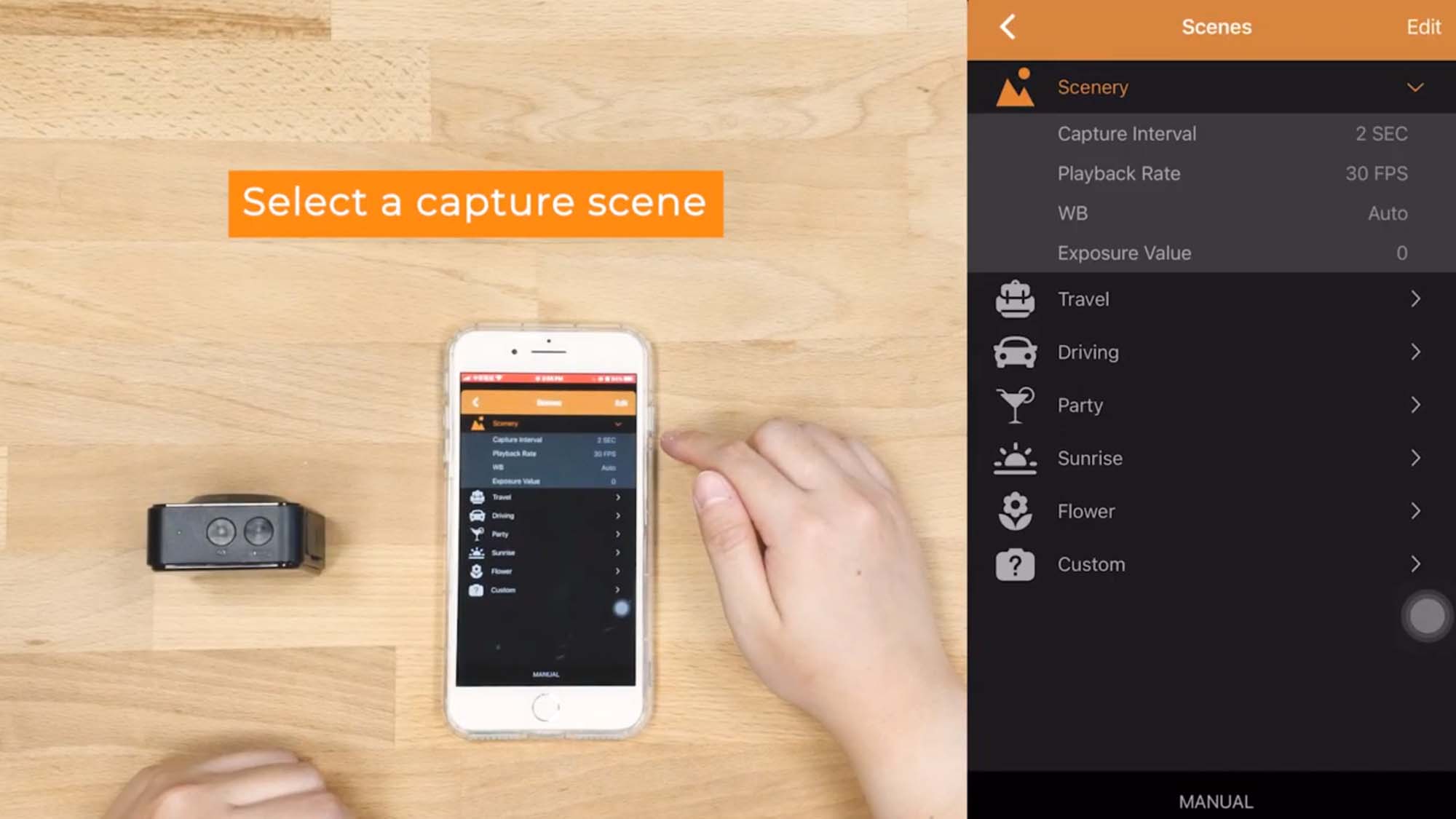Select the Scenery scene icon
1456x819 pixels.
pyautogui.click(x=1018, y=86)
